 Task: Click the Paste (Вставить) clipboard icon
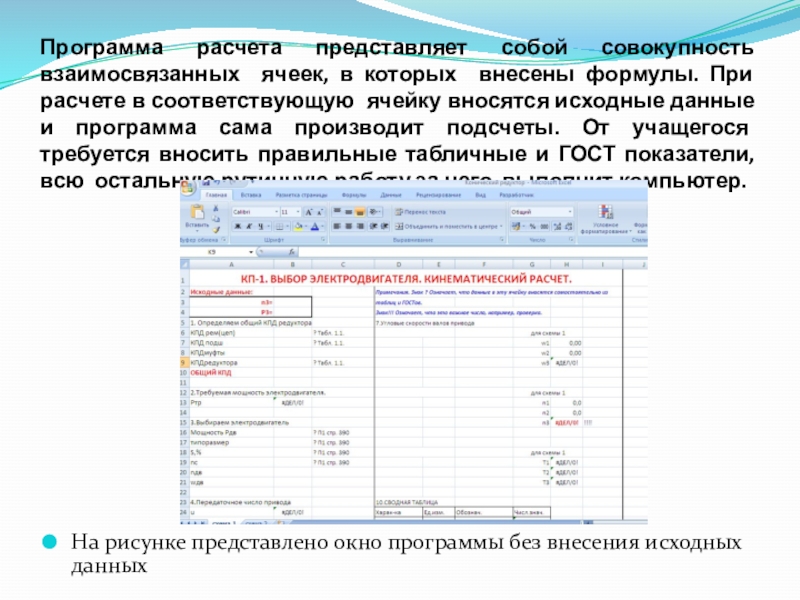pyautogui.click(x=197, y=212)
